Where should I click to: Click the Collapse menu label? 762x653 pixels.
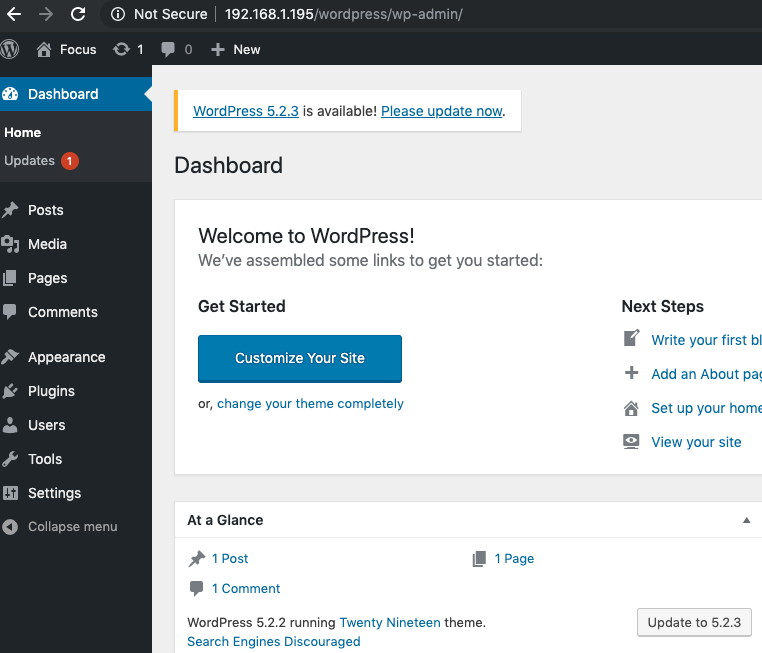72,527
